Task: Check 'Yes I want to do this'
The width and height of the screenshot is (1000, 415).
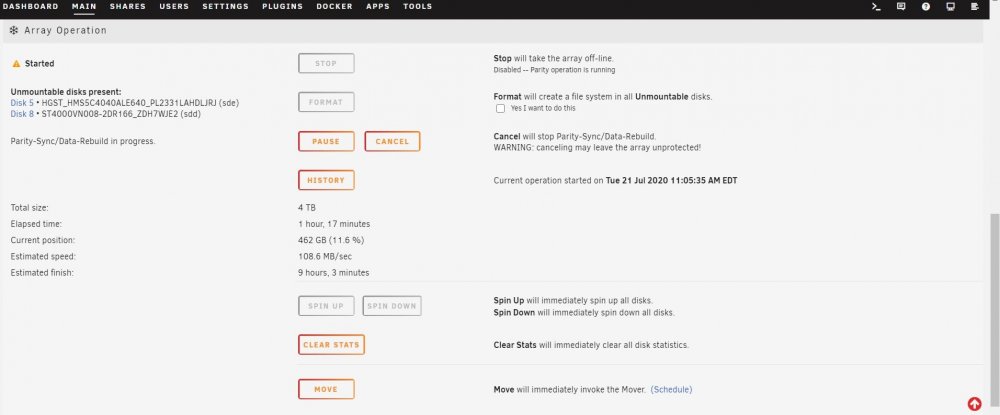Action: [x=501, y=108]
